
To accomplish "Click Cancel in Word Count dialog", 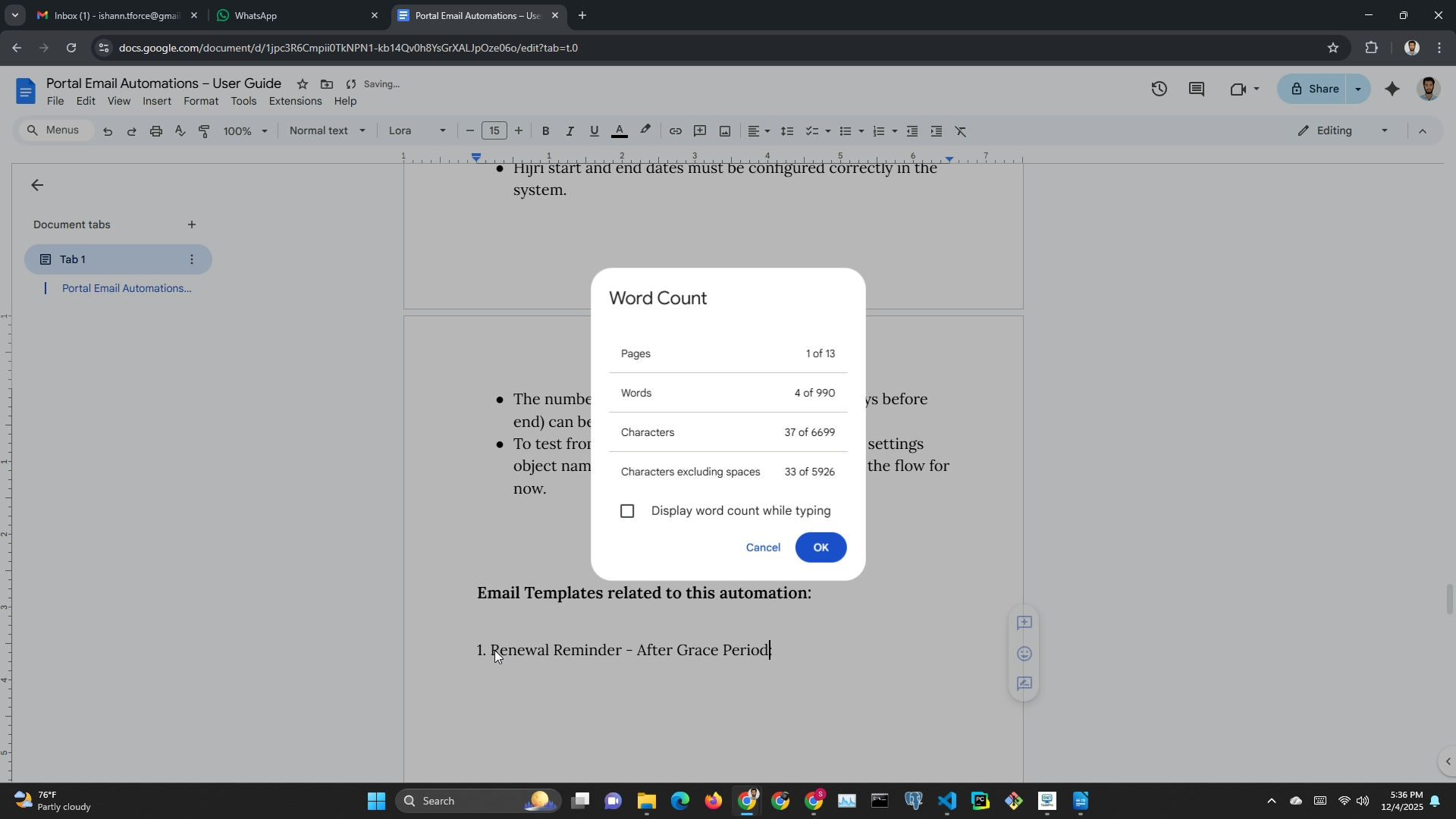I will tap(762, 548).
